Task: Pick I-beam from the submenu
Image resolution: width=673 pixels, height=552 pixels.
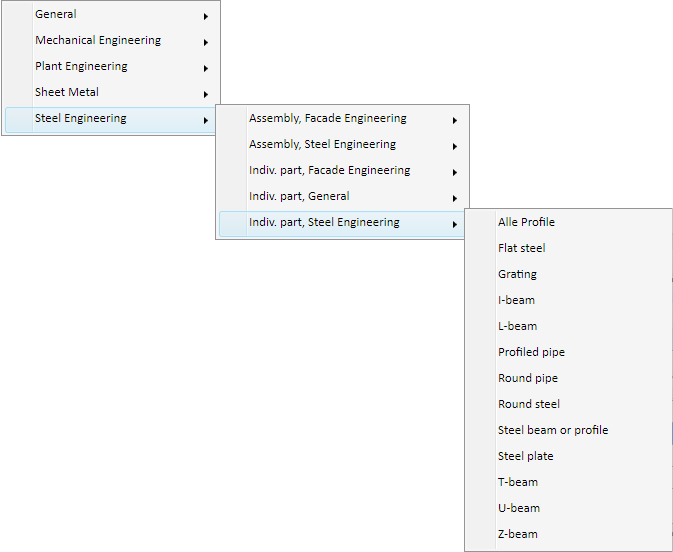Action: [x=569, y=300]
